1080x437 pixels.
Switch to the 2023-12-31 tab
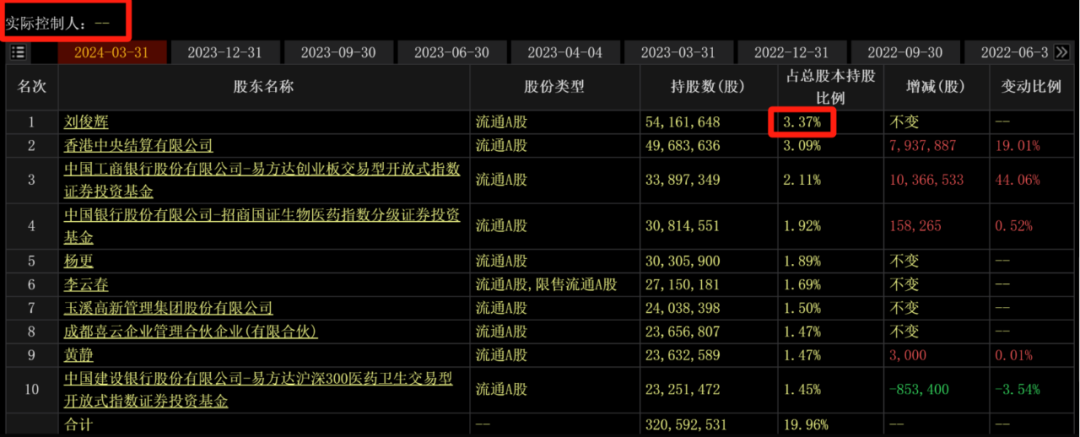225,52
